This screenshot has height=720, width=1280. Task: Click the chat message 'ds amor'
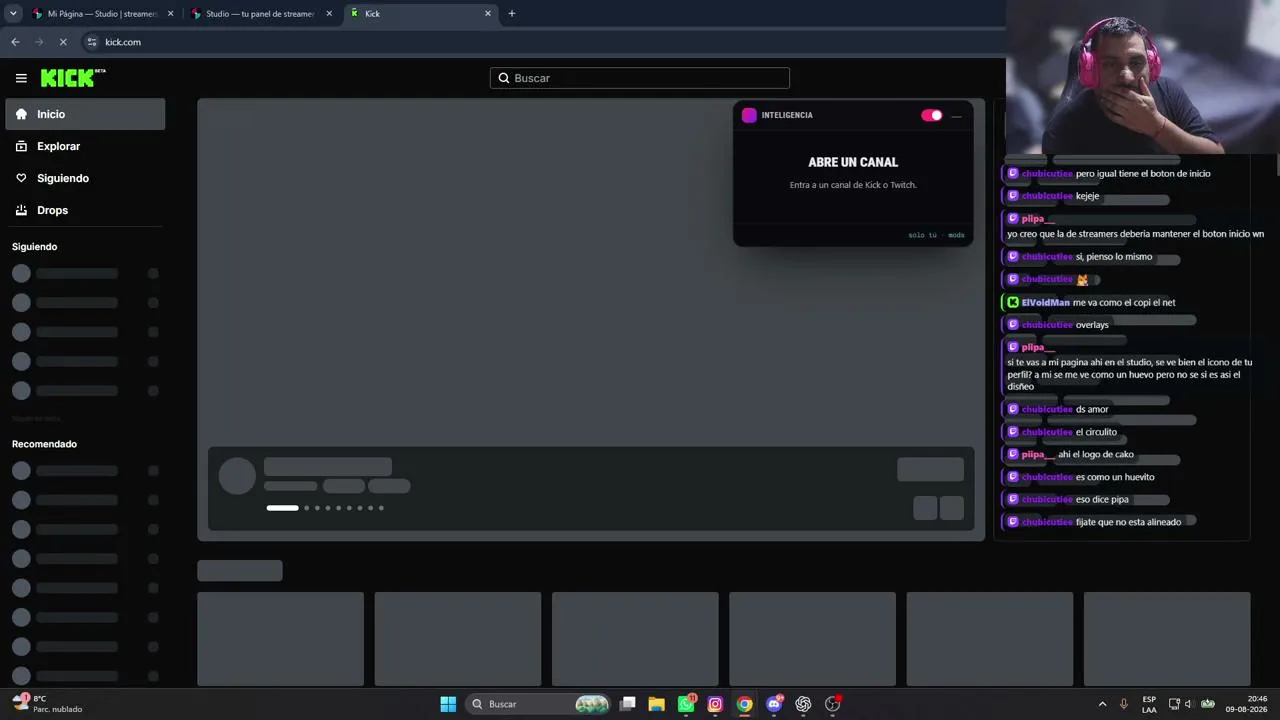click(x=1092, y=409)
